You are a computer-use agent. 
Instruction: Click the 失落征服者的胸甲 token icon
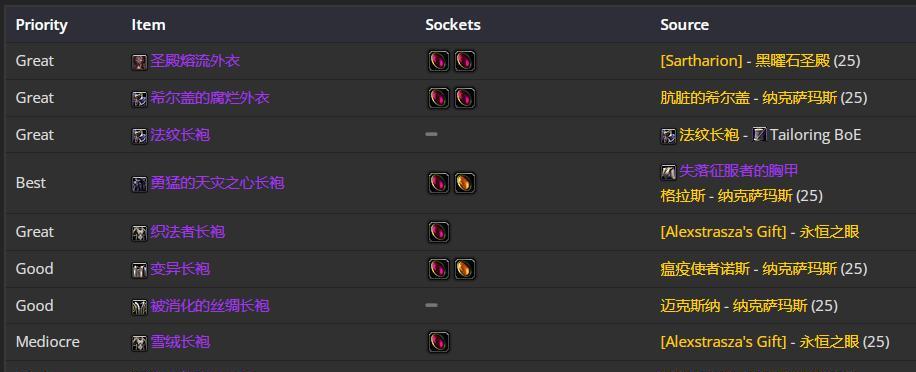coord(668,172)
